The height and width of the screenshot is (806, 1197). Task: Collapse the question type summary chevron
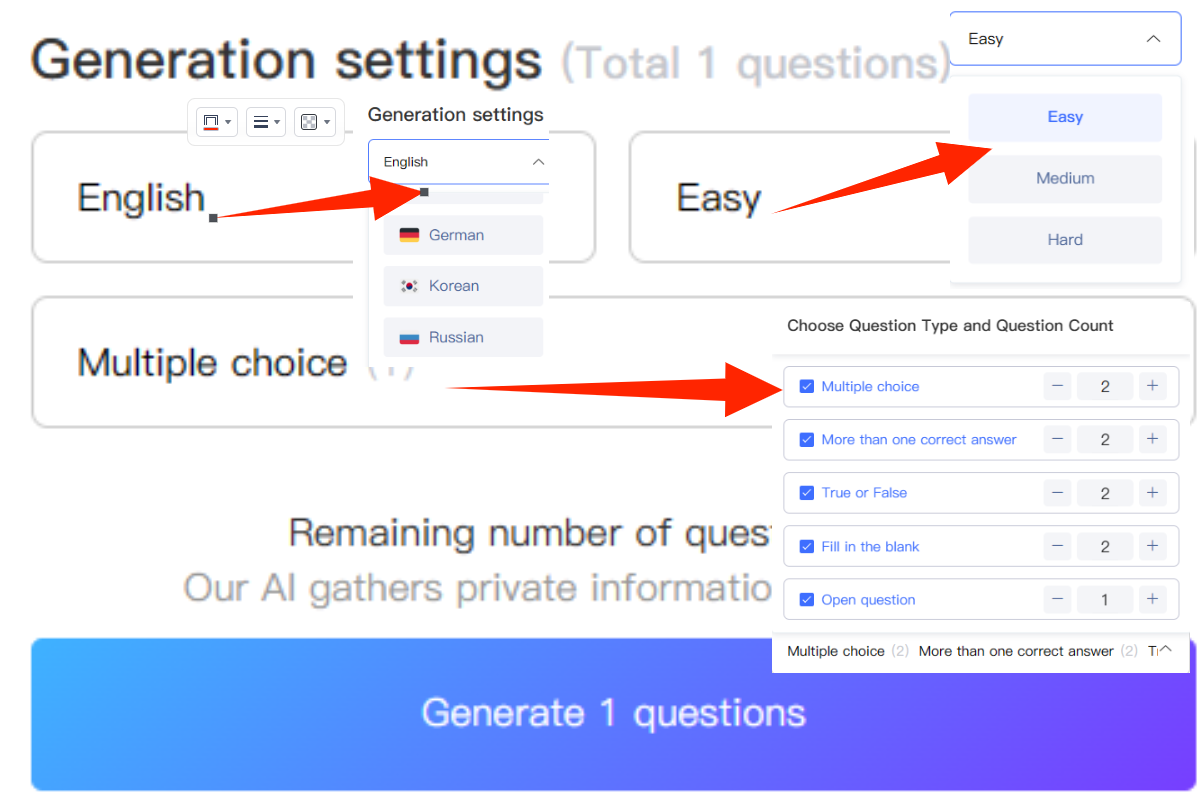tap(1166, 649)
